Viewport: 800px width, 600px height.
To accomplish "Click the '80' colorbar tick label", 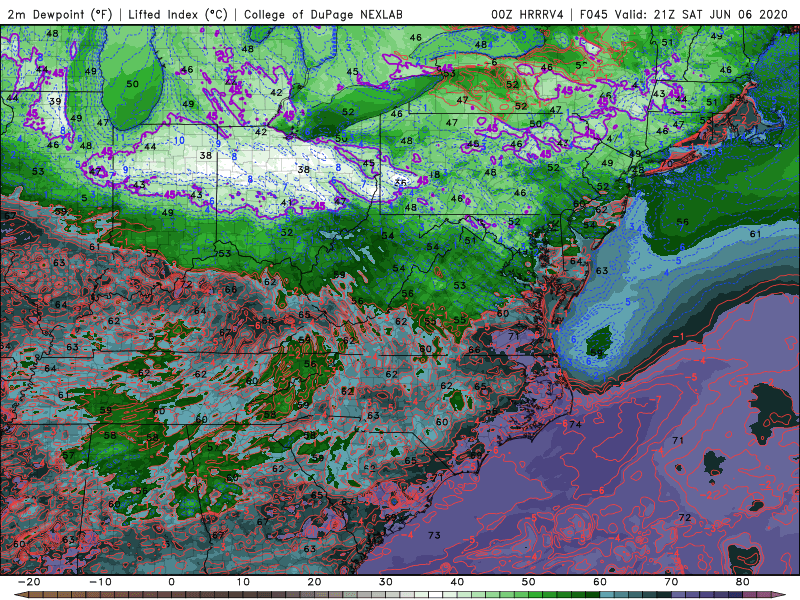I will pos(743,582).
